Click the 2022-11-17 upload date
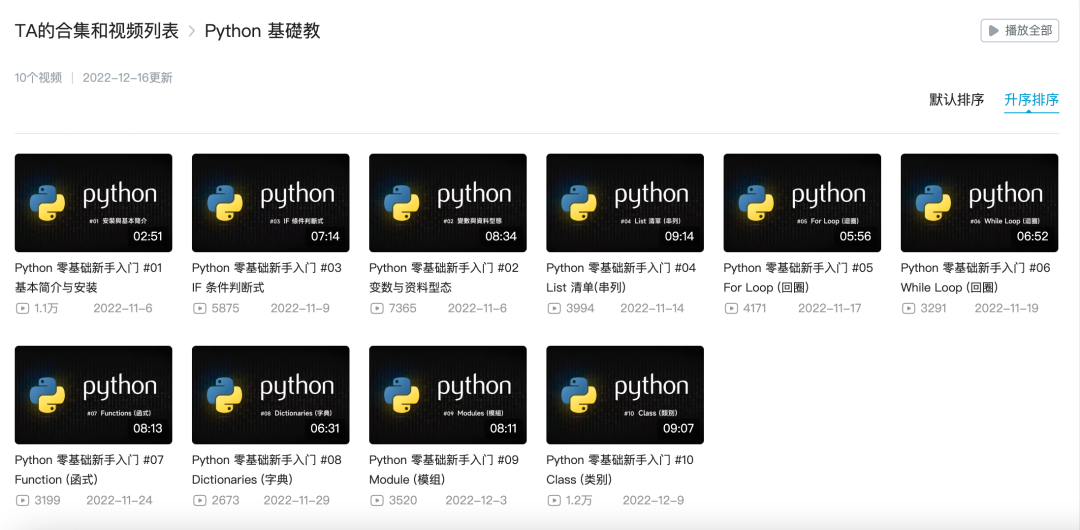The width and height of the screenshot is (1080, 530). coord(830,309)
